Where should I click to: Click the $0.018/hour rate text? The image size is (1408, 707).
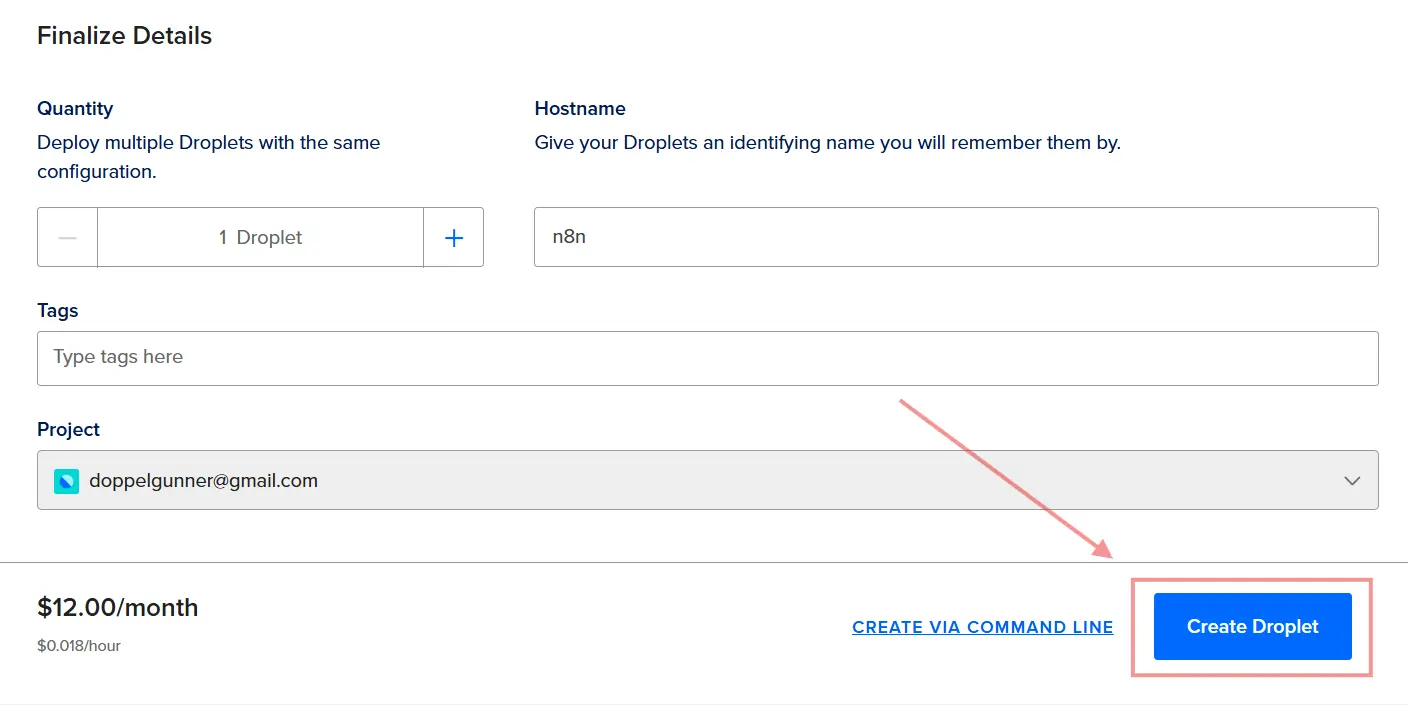(78, 645)
